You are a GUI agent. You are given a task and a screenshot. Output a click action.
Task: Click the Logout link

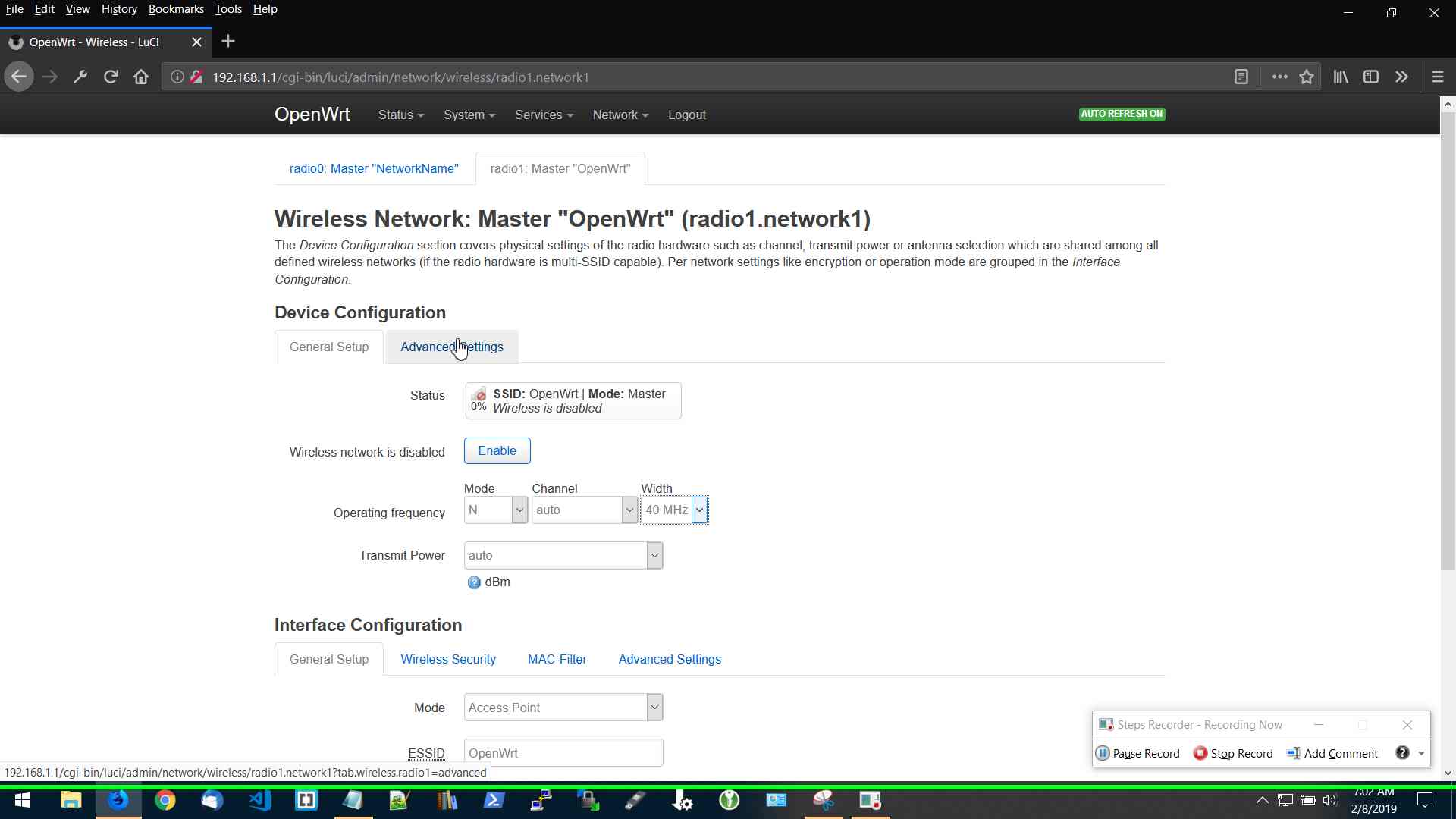tap(686, 115)
